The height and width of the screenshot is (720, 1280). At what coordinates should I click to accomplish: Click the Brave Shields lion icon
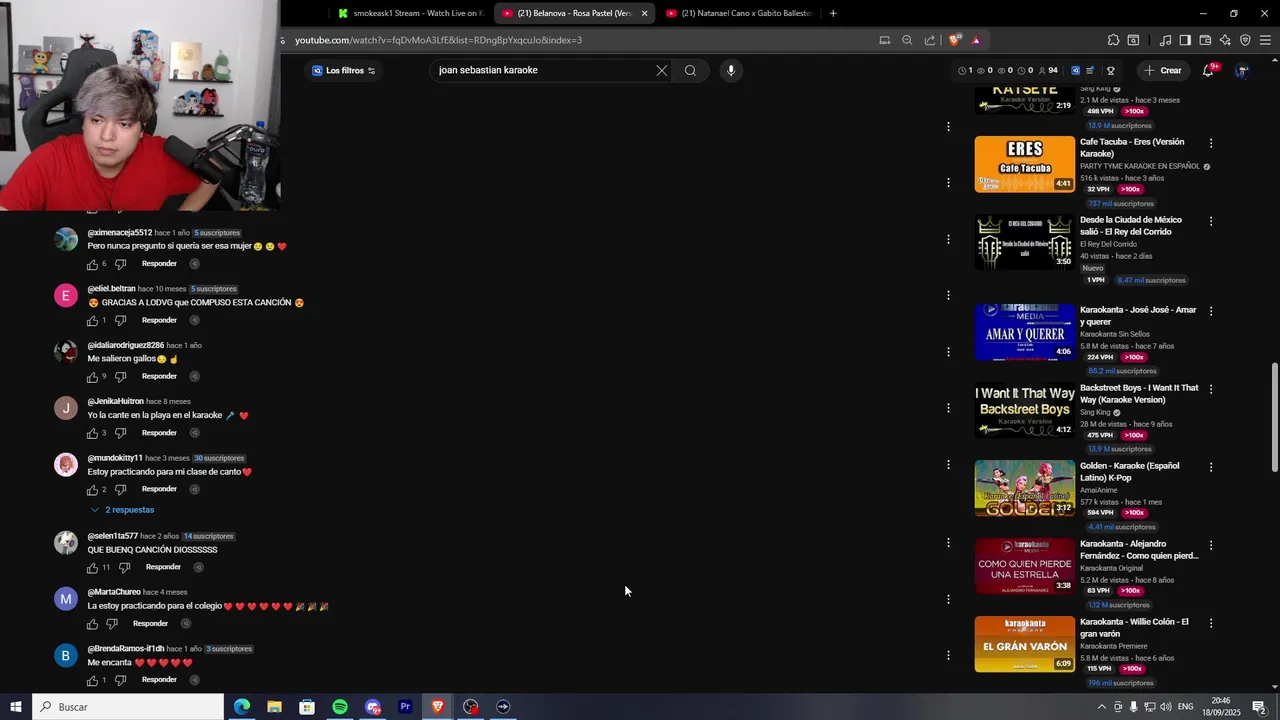pos(955,40)
